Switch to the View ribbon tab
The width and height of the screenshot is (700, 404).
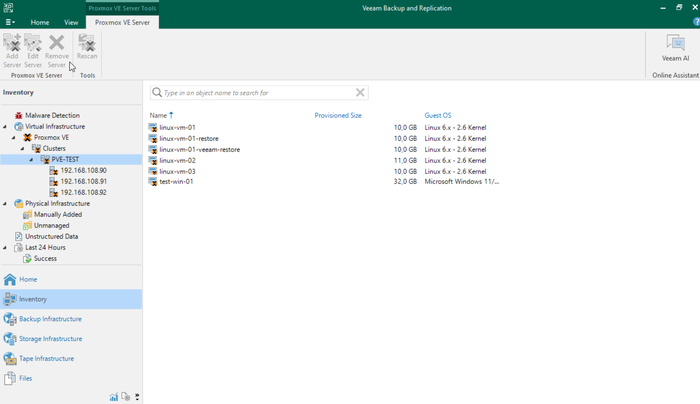pyautogui.click(x=71, y=22)
